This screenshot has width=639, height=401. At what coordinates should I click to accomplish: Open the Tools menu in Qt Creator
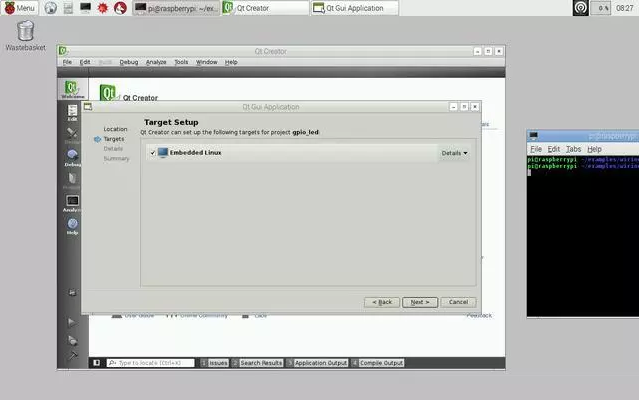click(180, 62)
